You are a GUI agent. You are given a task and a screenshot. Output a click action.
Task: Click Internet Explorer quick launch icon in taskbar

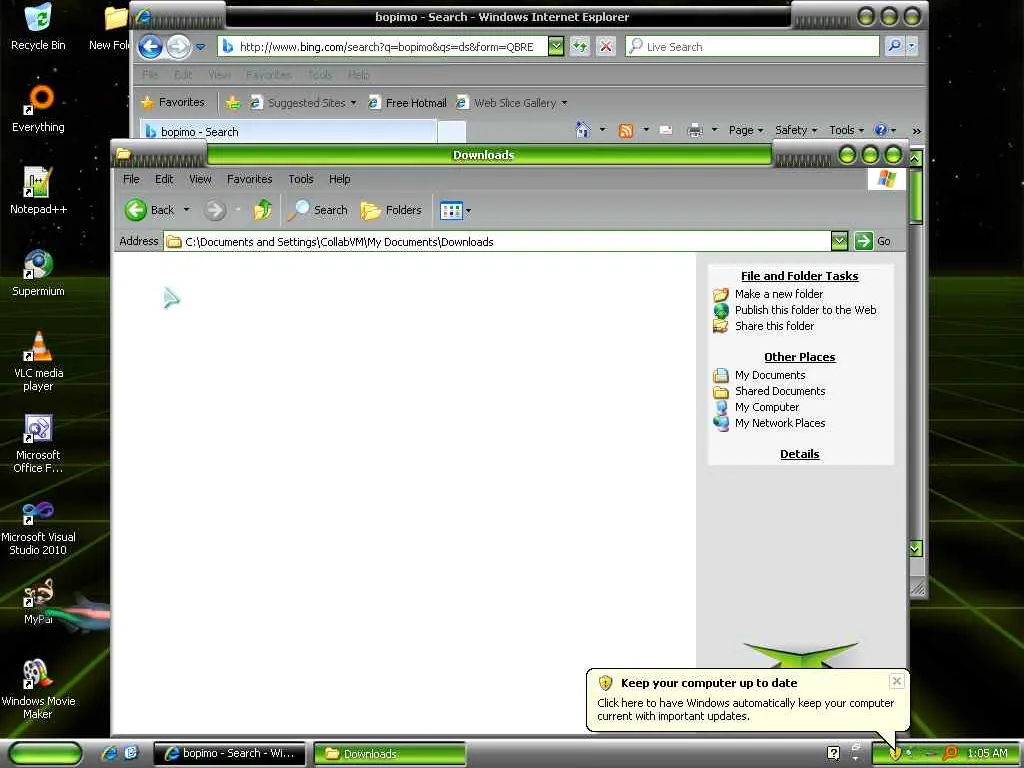(109, 753)
